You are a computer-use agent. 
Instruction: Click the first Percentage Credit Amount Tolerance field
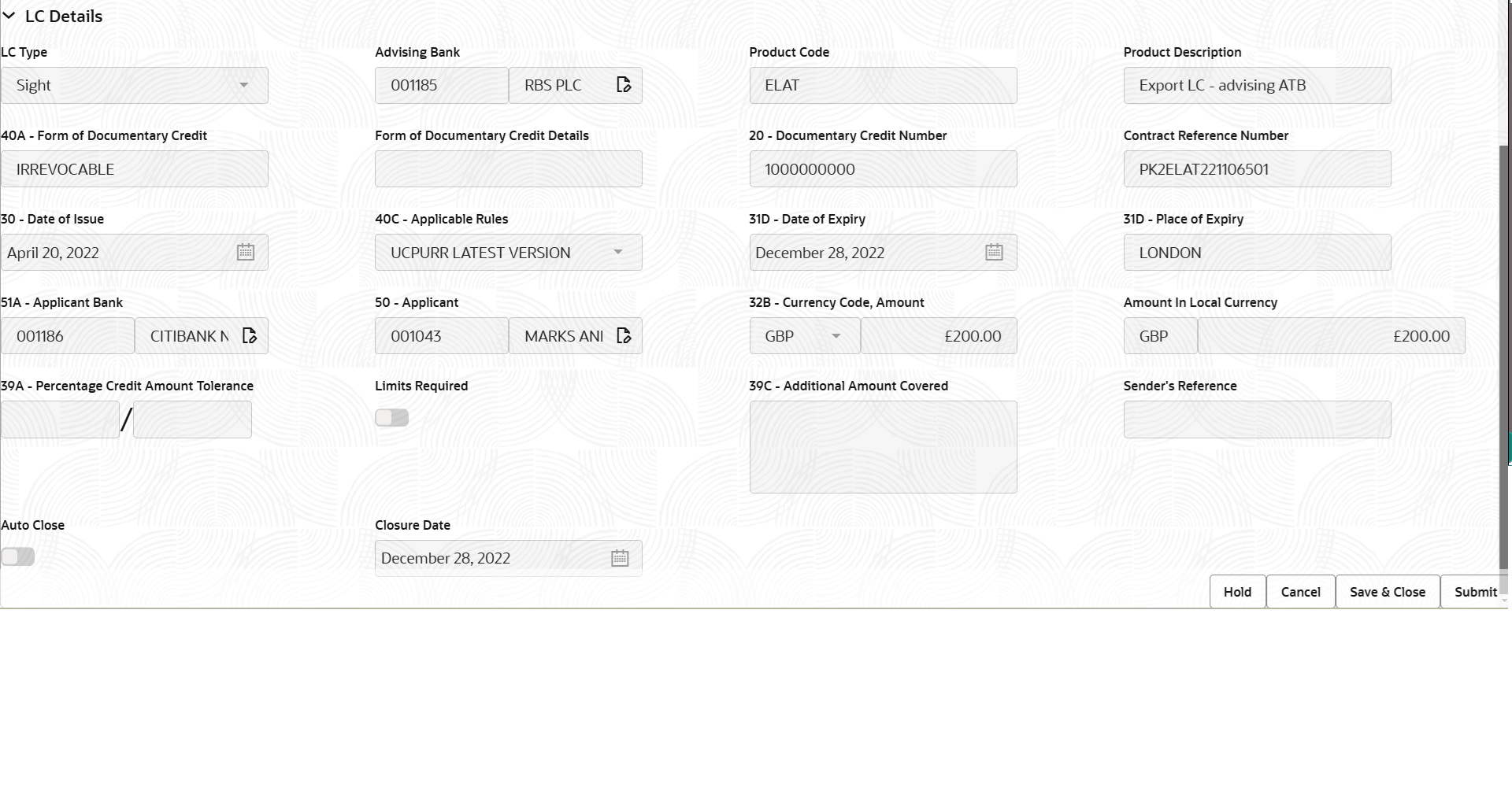59,420
